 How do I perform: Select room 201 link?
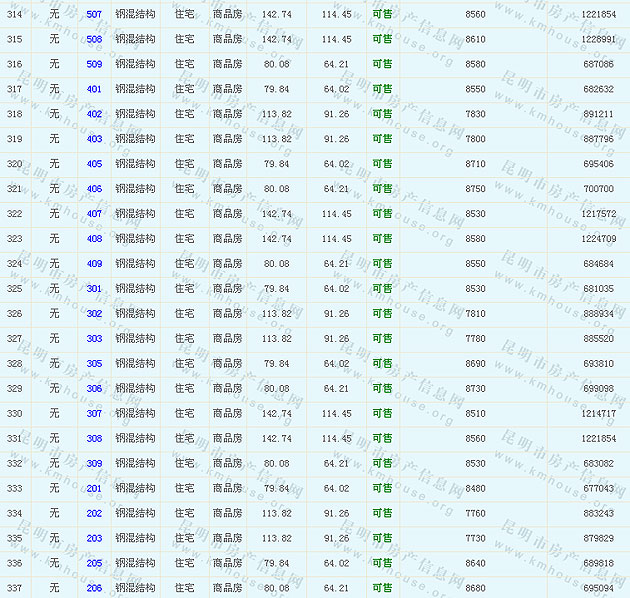[x=94, y=489]
